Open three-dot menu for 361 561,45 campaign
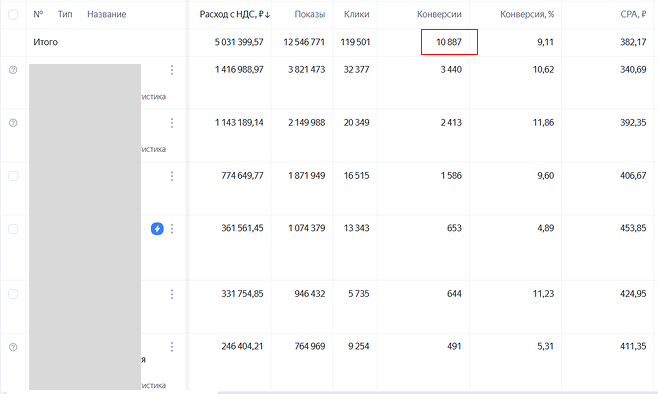The width and height of the screenshot is (658, 406). 172,229
